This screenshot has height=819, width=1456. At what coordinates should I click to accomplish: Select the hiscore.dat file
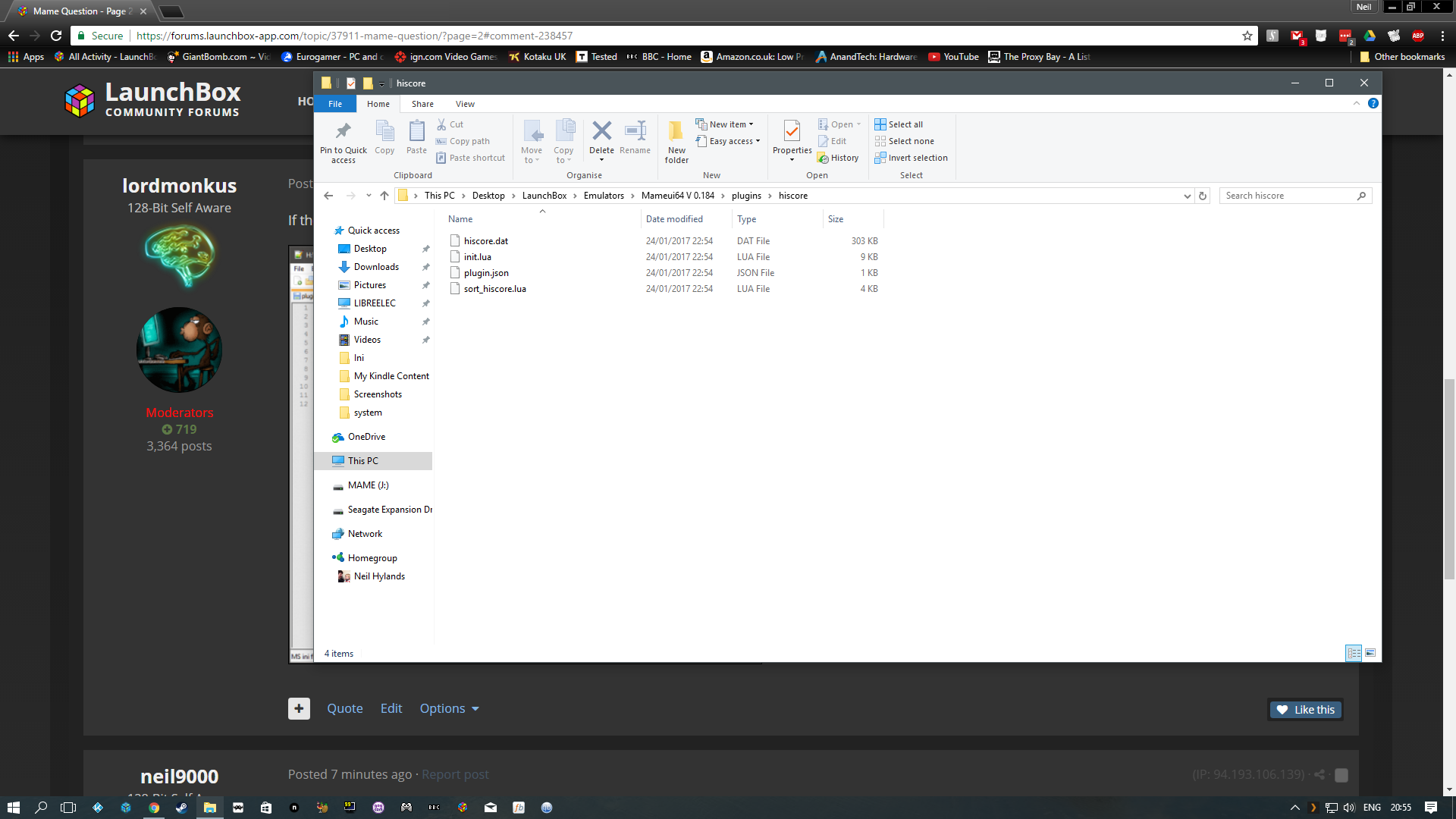(485, 241)
